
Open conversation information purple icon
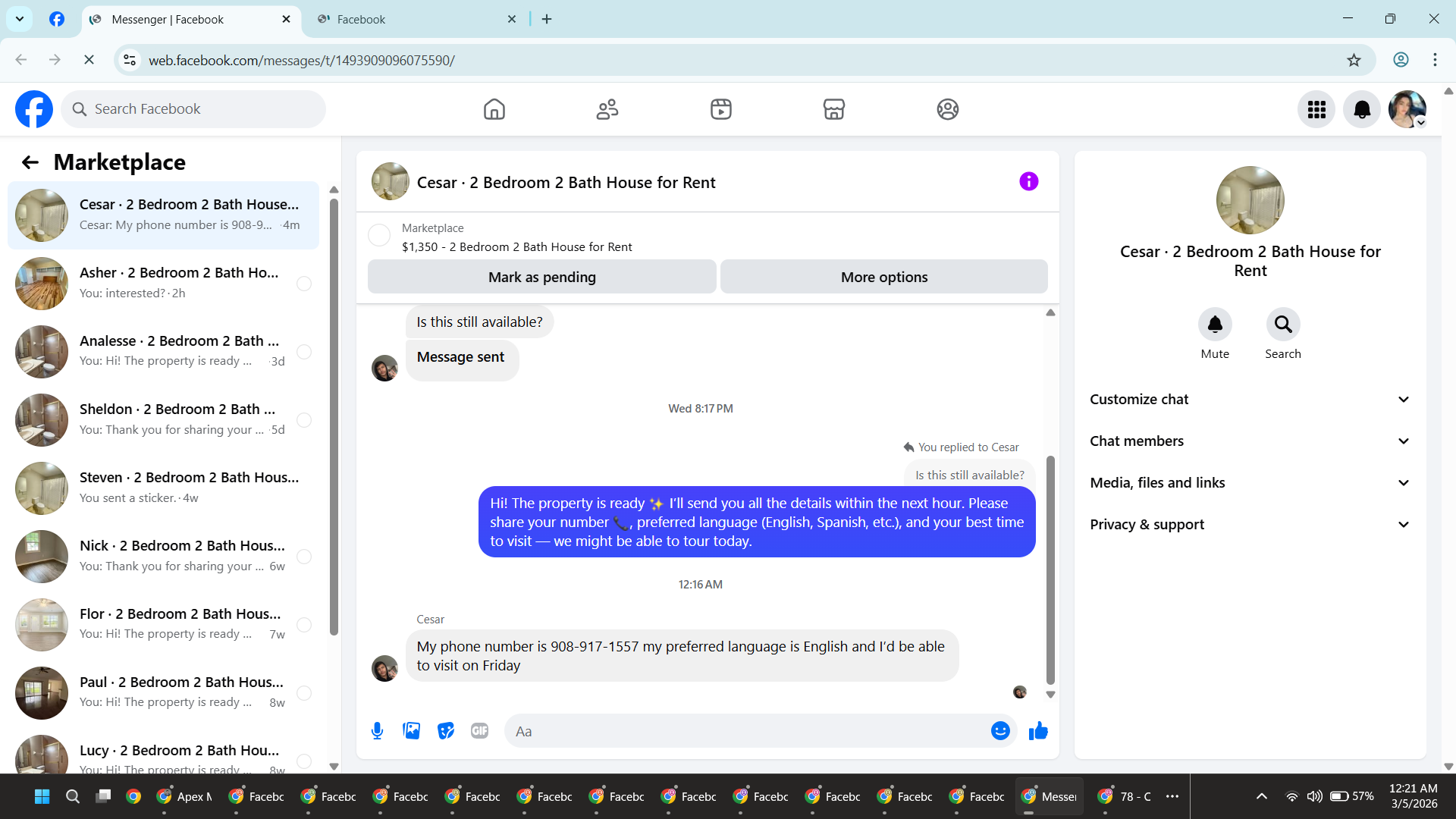coord(1029,181)
